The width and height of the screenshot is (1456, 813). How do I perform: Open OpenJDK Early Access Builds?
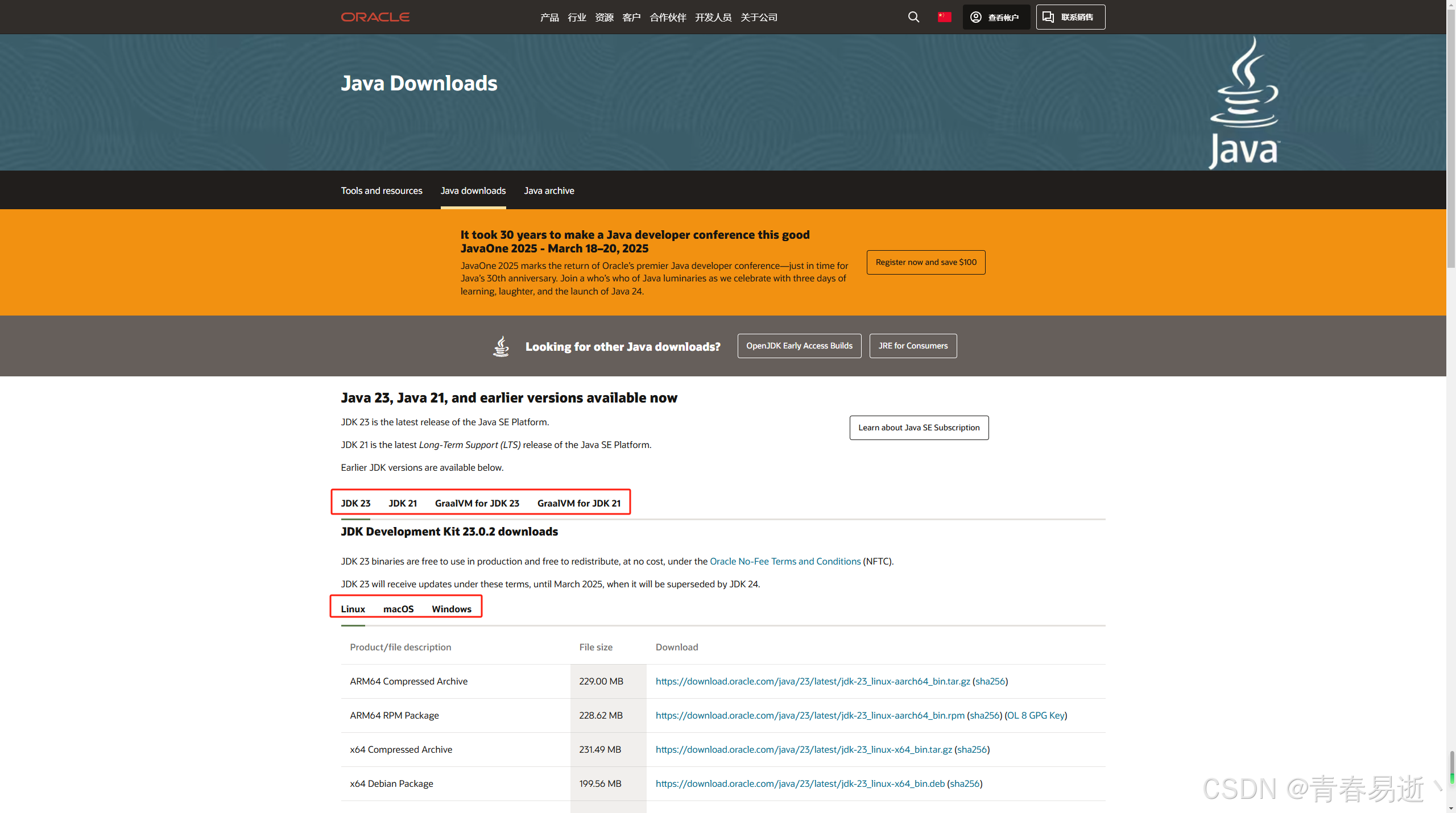[799, 345]
